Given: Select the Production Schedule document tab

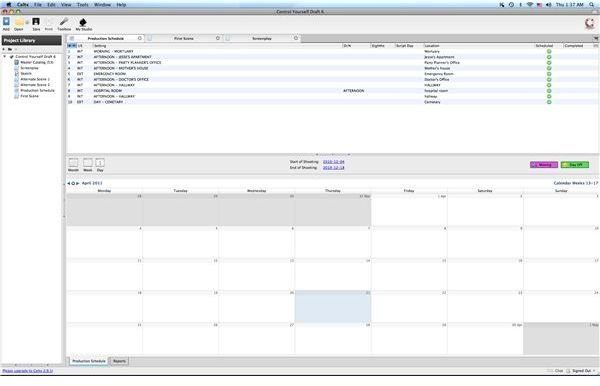Looking at the screenshot, I should coord(105,38).
